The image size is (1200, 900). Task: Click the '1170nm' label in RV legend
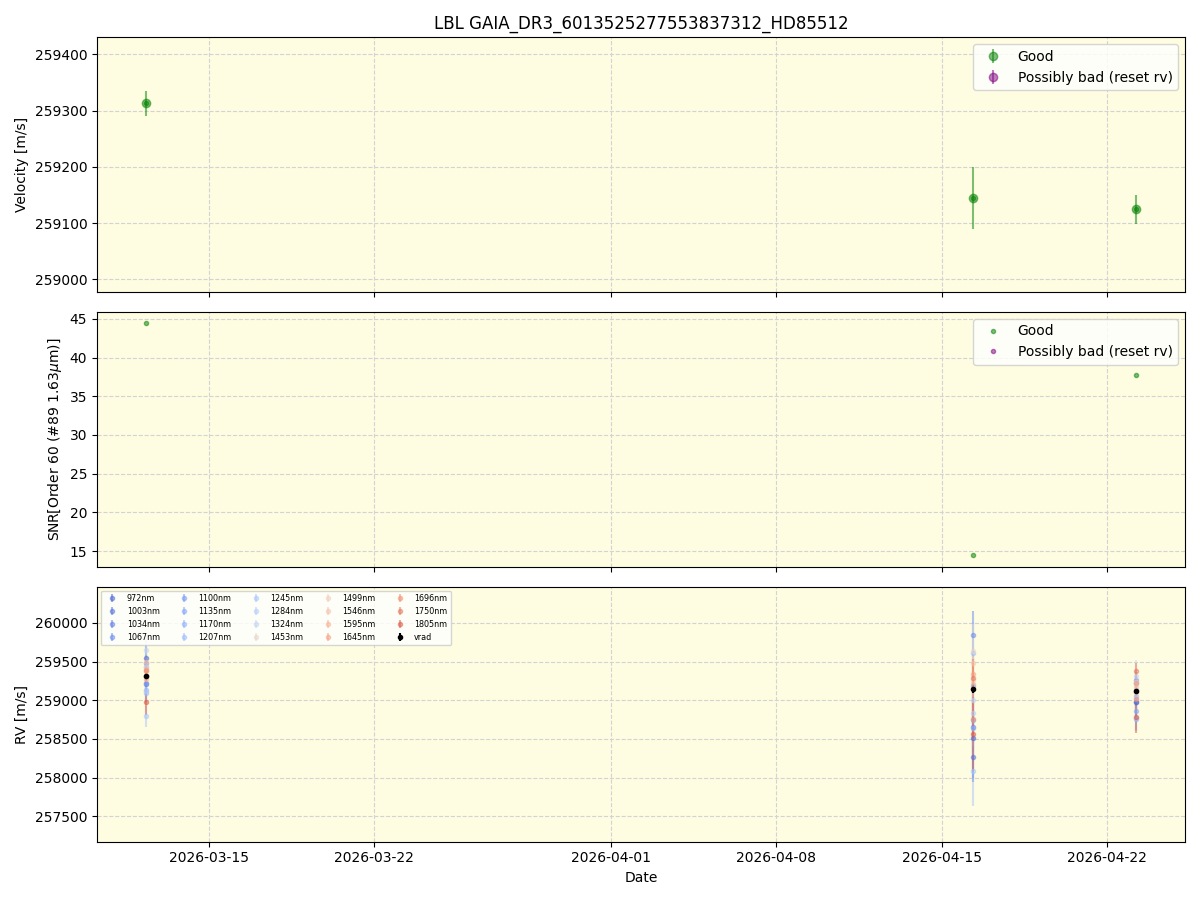point(214,624)
